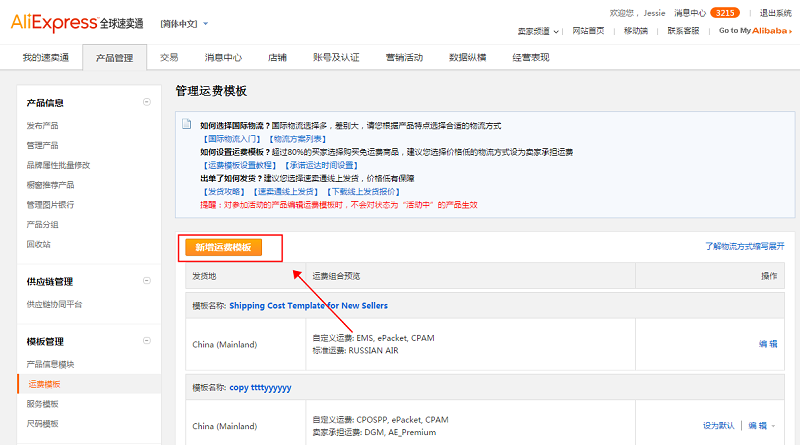Edit the copy ttttyyyyyy template
Image resolution: width=800 pixels, height=445 pixels.
(x=758, y=426)
